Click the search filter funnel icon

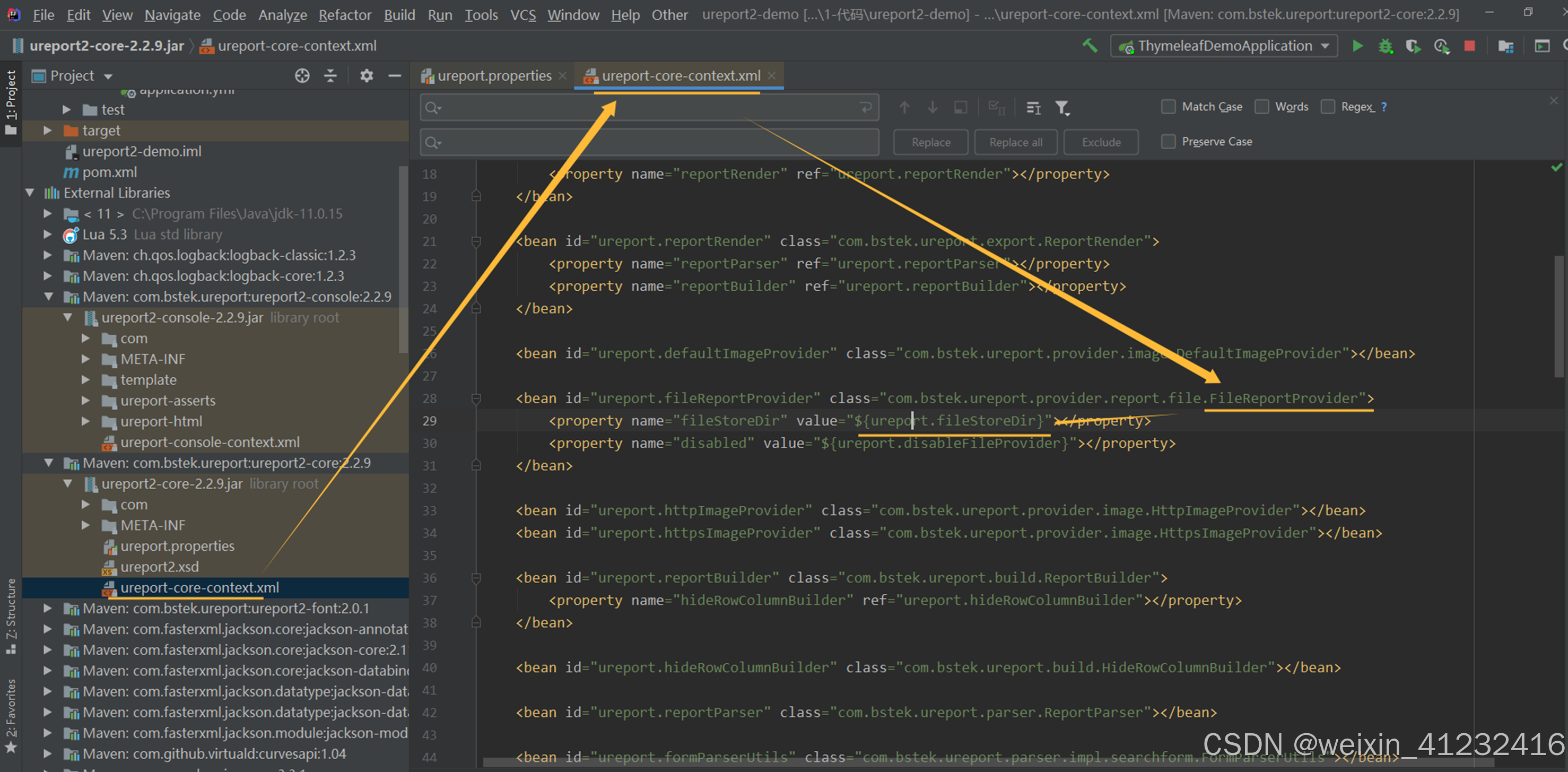pyautogui.click(x=1061, y=108)
